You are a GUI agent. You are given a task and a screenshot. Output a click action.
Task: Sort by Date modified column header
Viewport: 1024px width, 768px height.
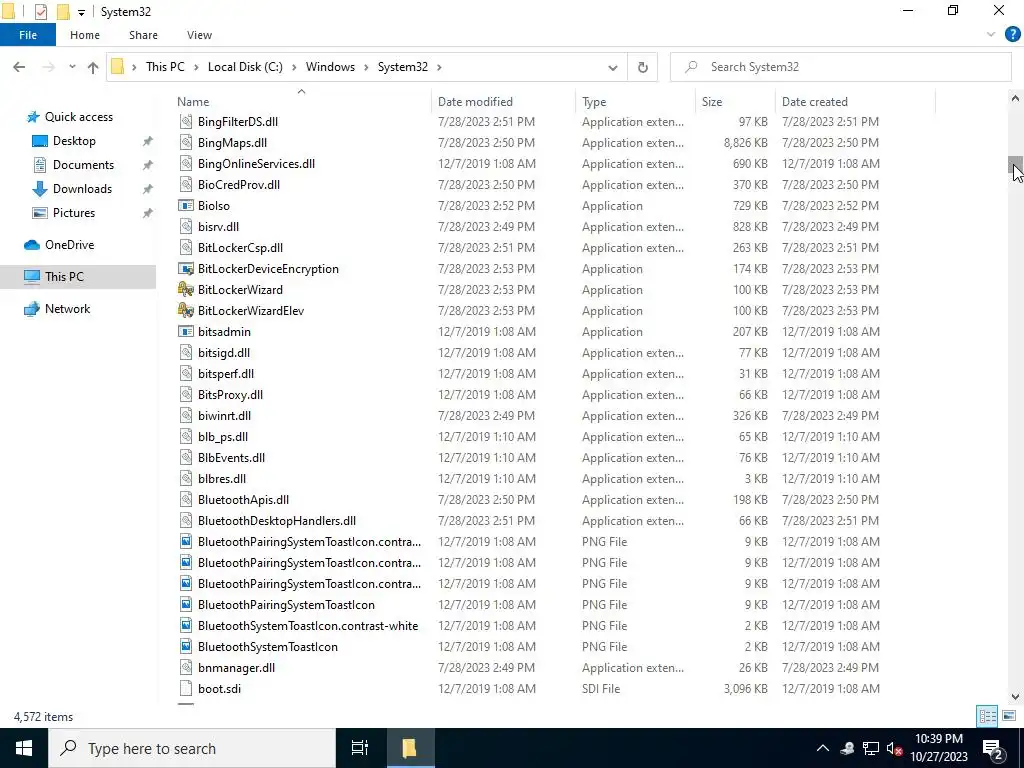[504, 102]
